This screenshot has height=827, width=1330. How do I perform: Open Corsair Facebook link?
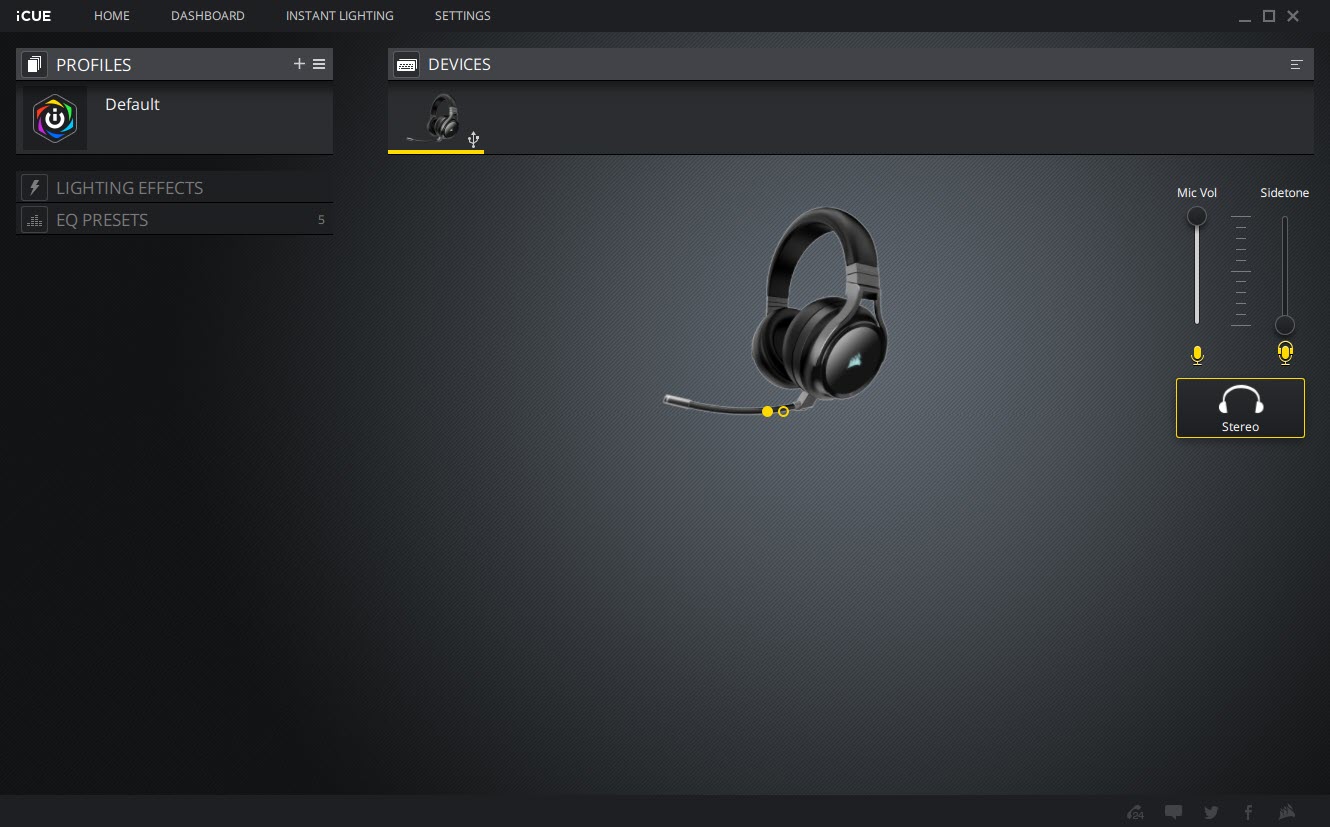[x=1248, y=812]
